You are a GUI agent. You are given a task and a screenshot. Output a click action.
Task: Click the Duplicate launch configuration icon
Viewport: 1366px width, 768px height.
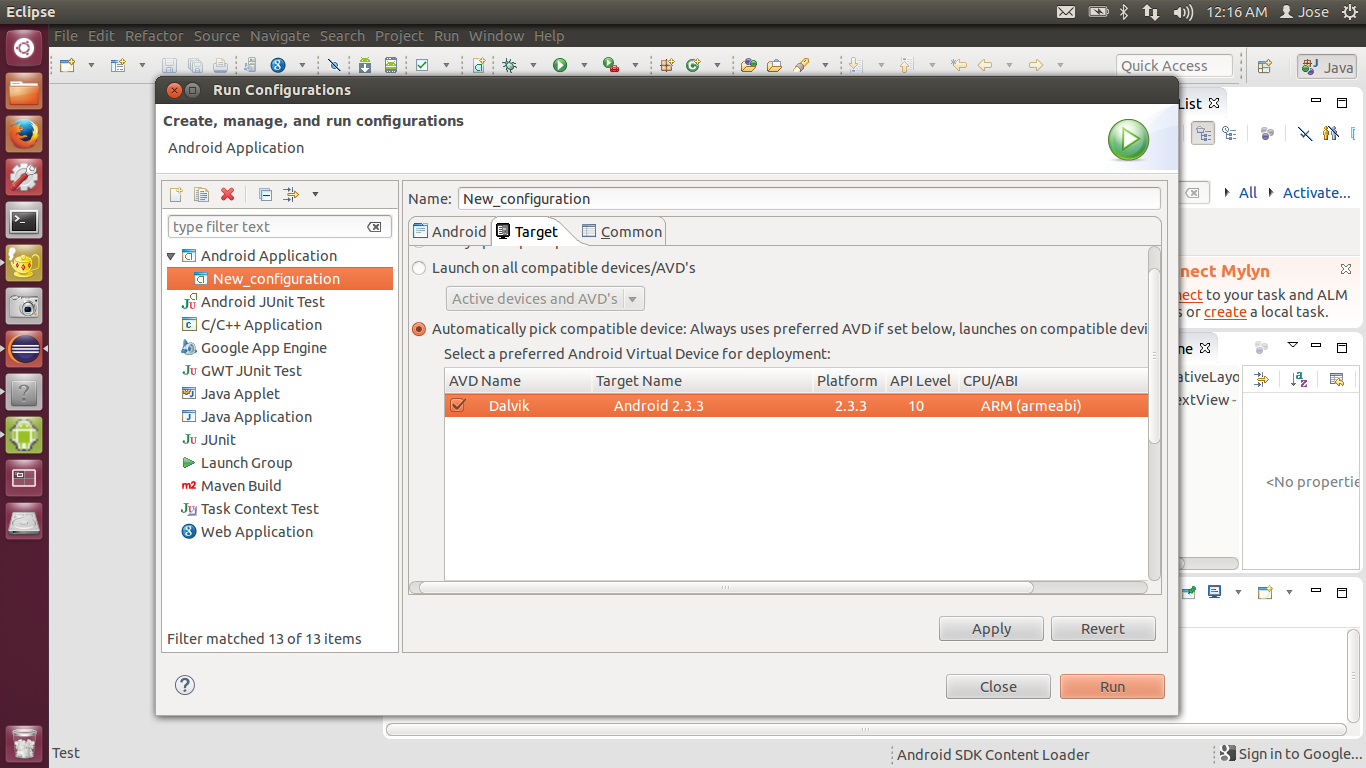click(201, 194)
